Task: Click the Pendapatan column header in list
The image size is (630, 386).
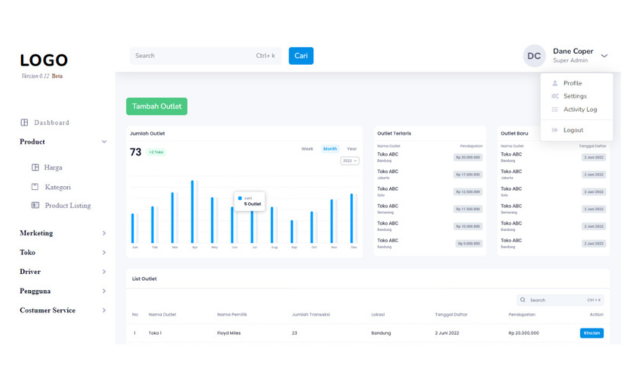Action: 522,315
